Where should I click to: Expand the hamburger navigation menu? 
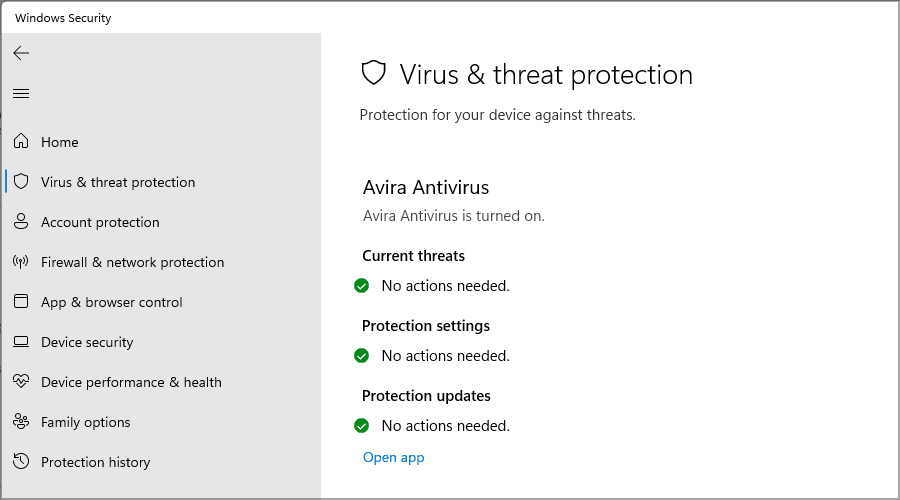click(21, 93)
